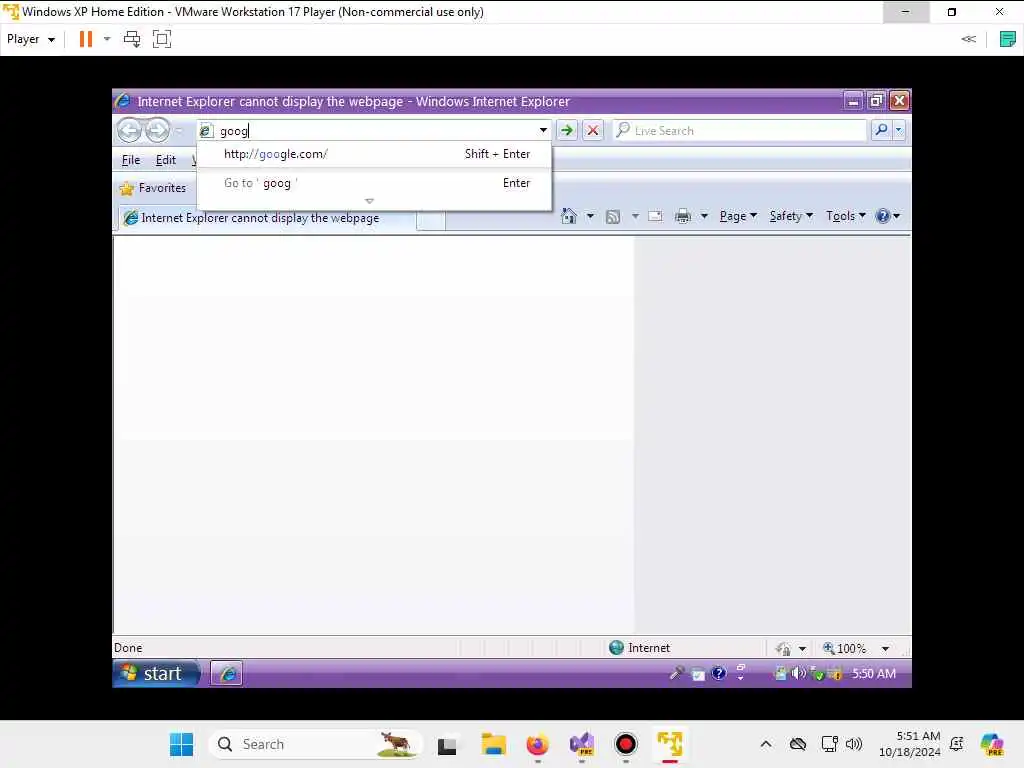Click the IE Back navigation arrow
The image size is (1024, 768).
click(x=129, y=131)
